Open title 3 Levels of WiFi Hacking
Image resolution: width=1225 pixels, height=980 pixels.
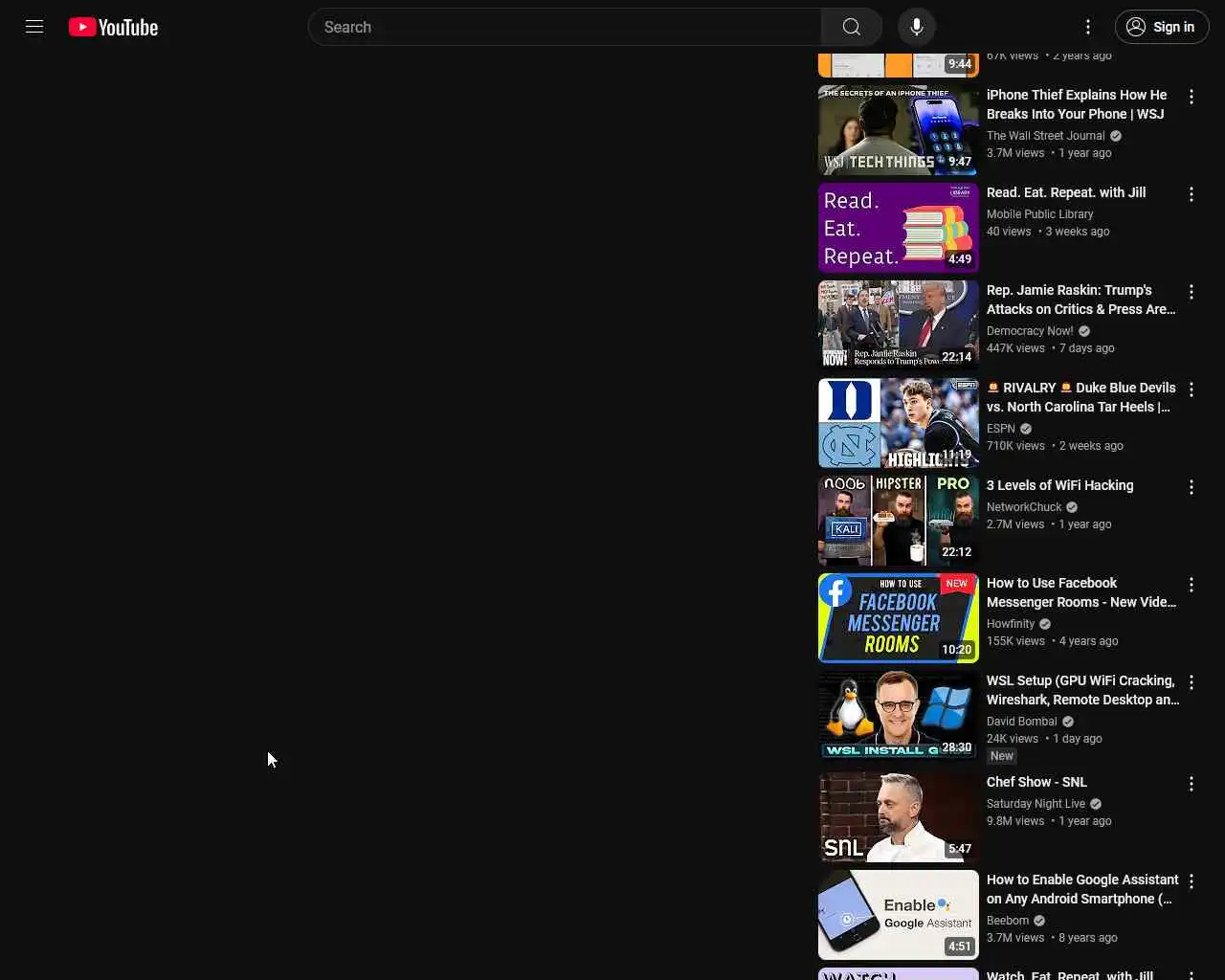point(1059,485)
